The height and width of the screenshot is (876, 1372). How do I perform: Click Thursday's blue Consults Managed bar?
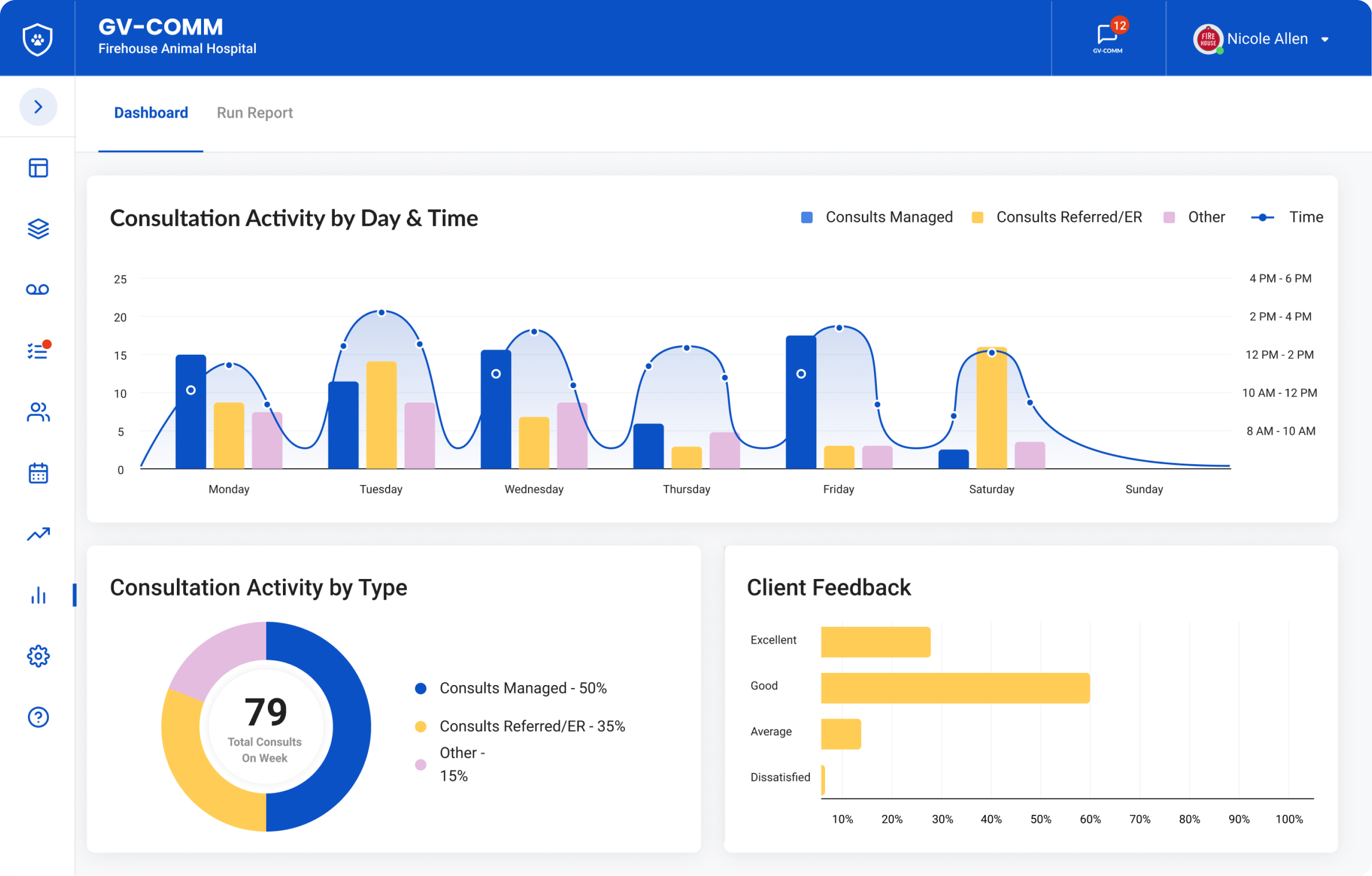648,446
